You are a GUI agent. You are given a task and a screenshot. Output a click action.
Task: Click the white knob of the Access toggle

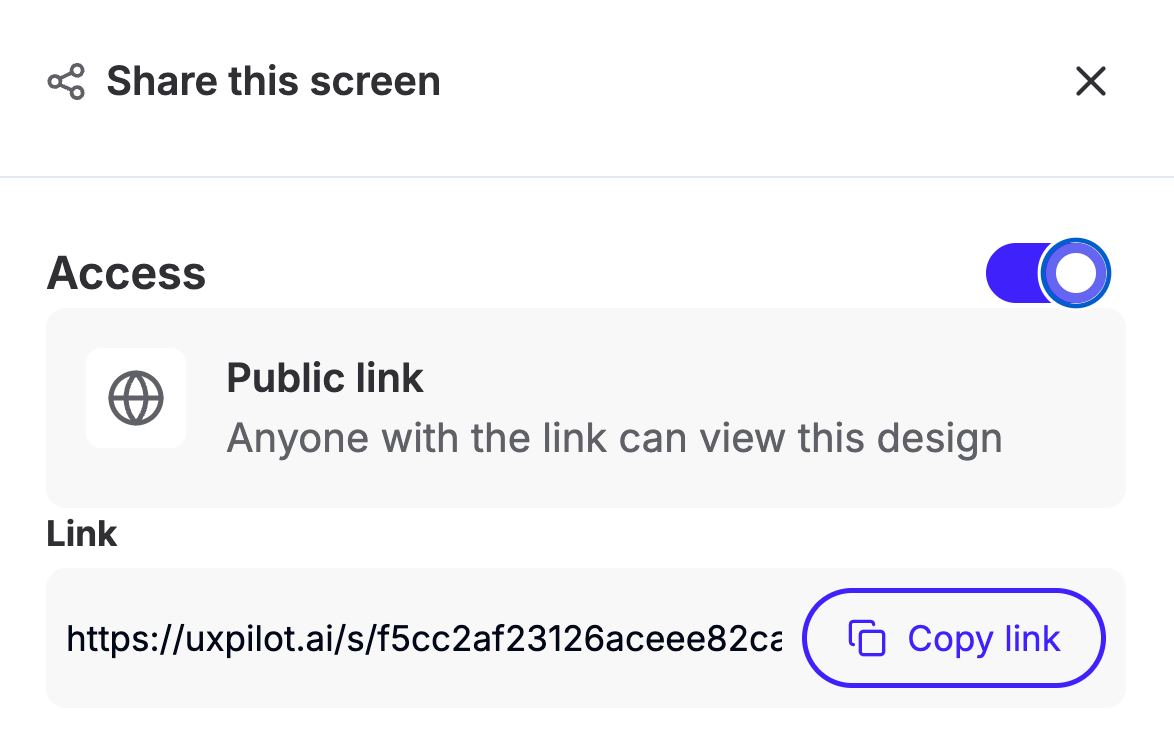pyautogui.click(x=1075, y=273)
